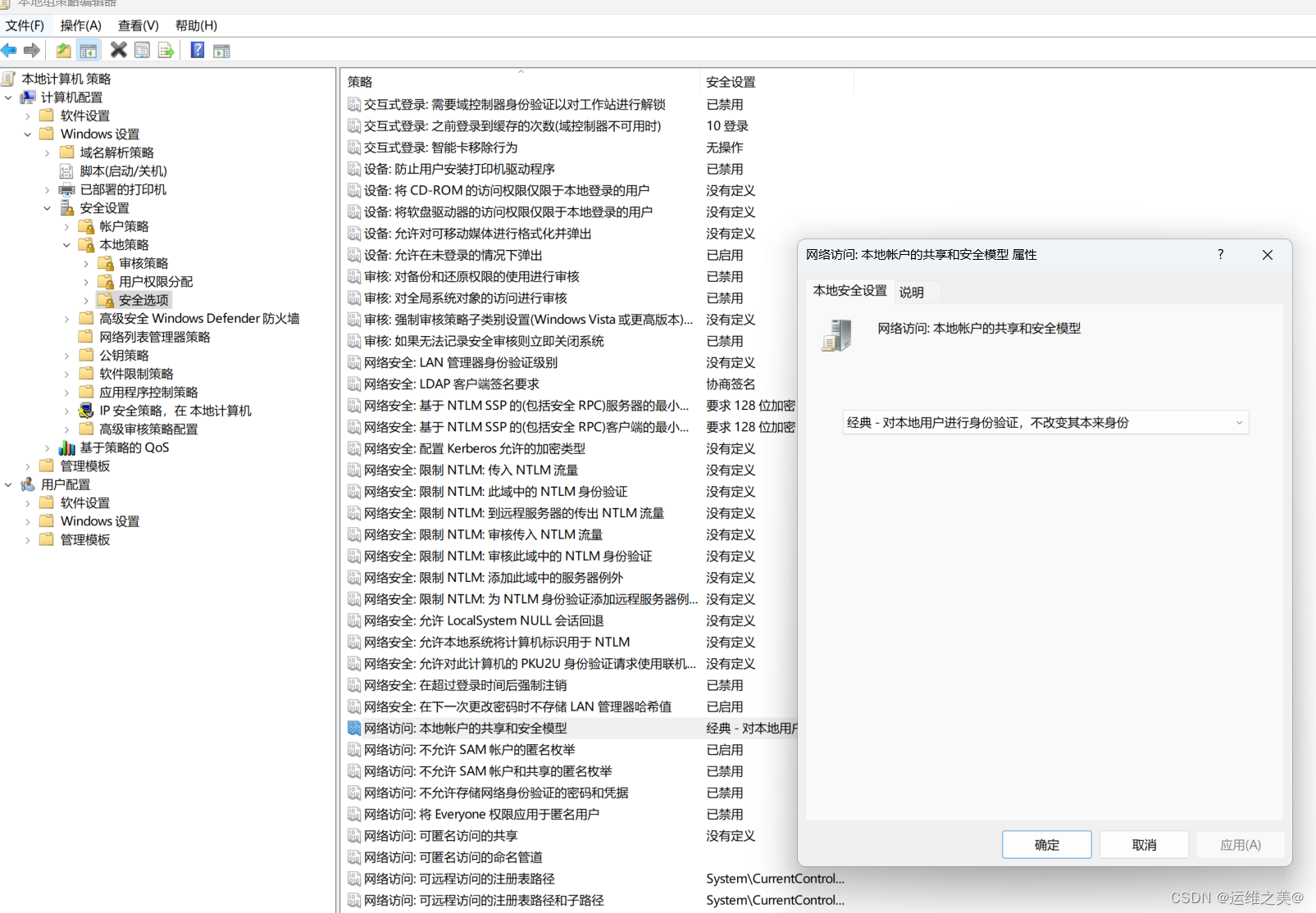This screenshot has width=1316, height=913.
Task: Click the 计算机配置 computer icon
Action: click(x=28, y=98)
